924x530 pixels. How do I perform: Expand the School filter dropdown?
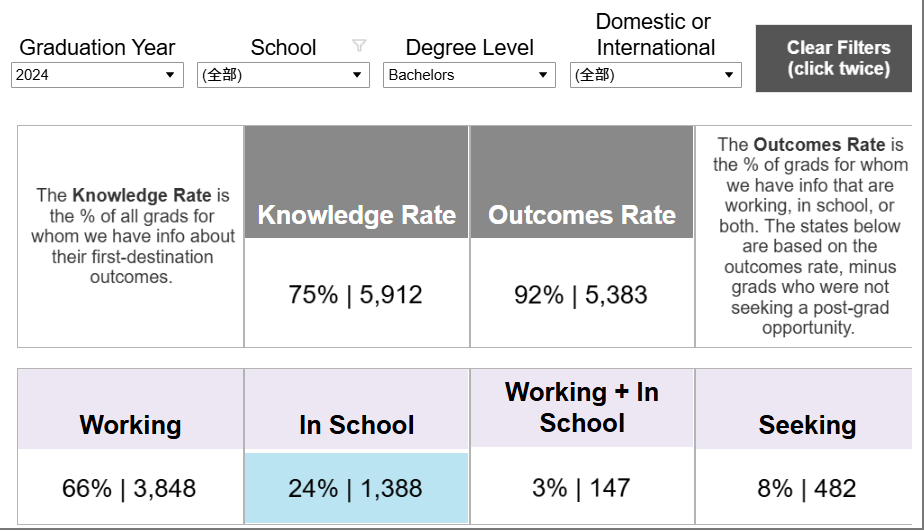(283, 75)
